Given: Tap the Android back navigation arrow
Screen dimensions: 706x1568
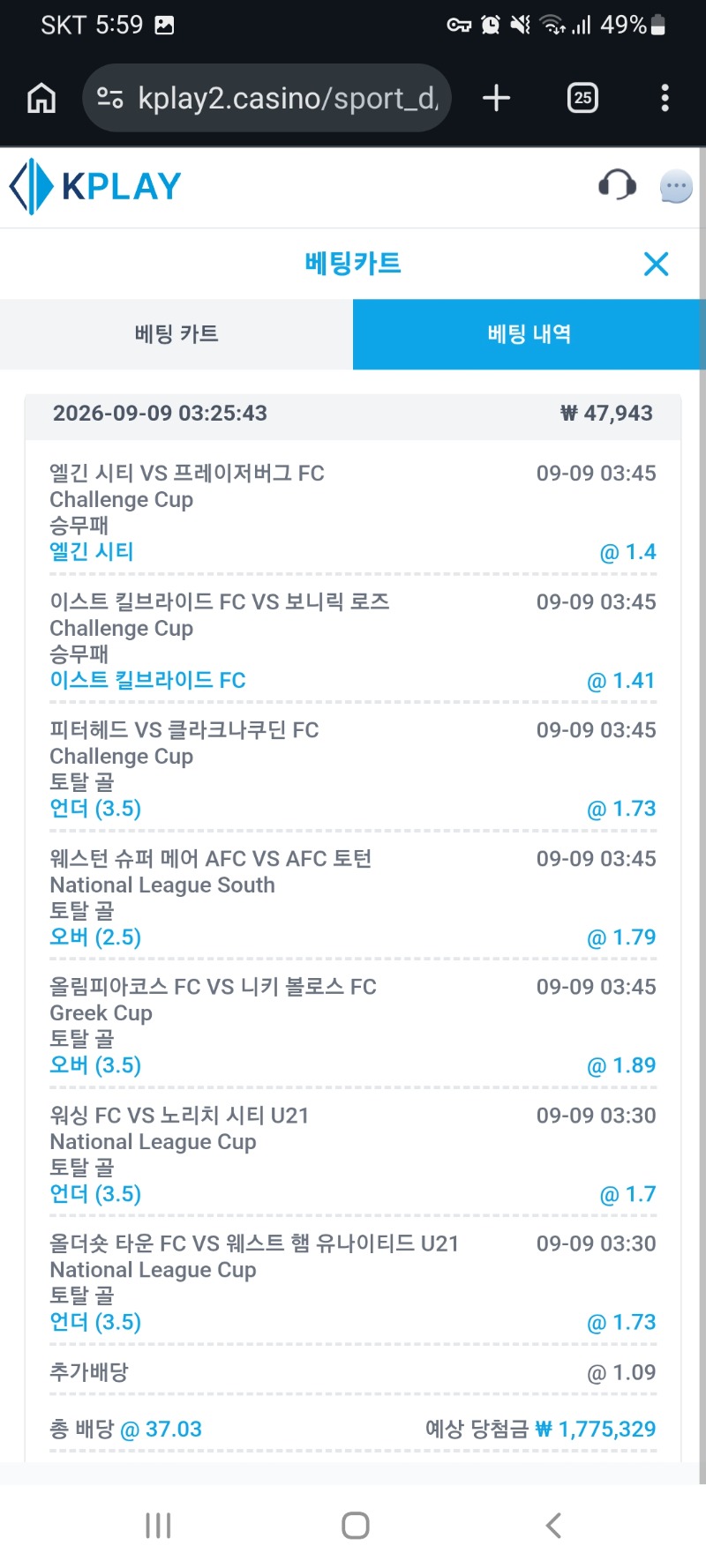Looking at the screenshot, I should coord(553,1526).
